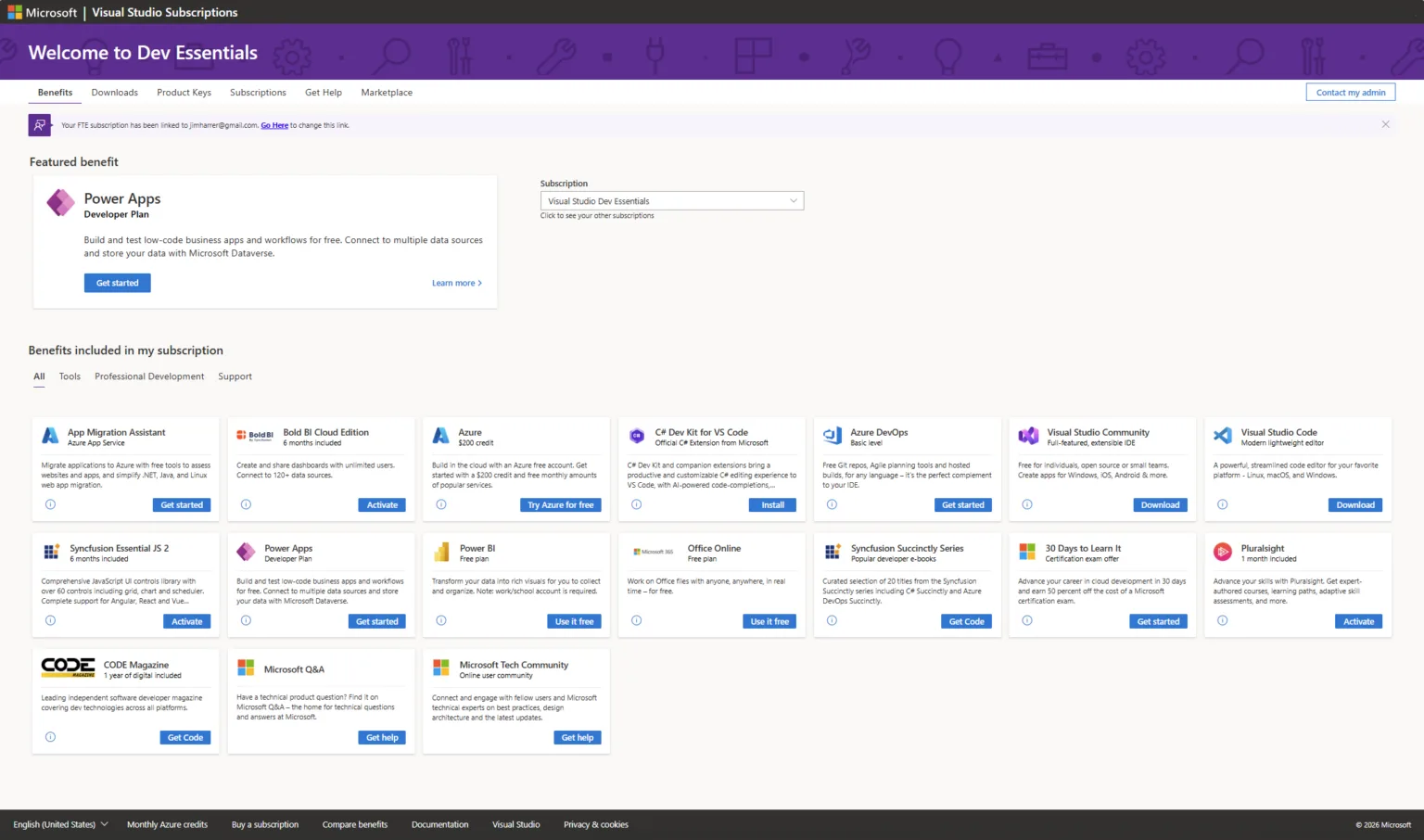
Task: Click the Power BI card icon
Action: [441, 552]
